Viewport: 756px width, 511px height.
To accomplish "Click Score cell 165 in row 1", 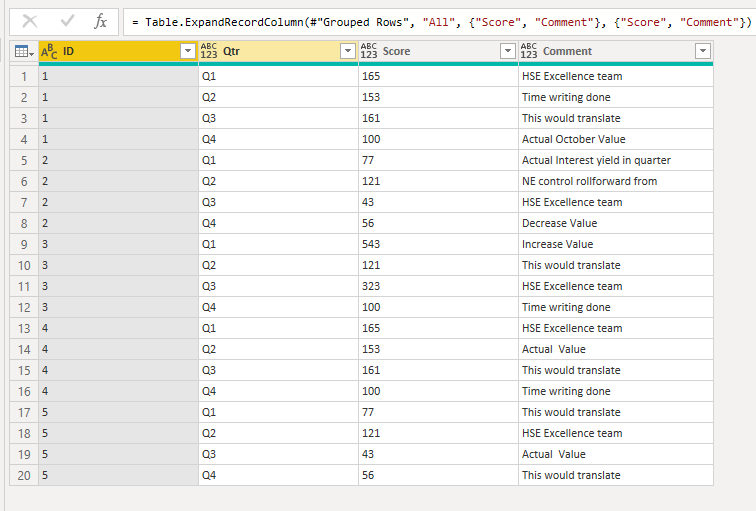I will click(x=438, y=76).
